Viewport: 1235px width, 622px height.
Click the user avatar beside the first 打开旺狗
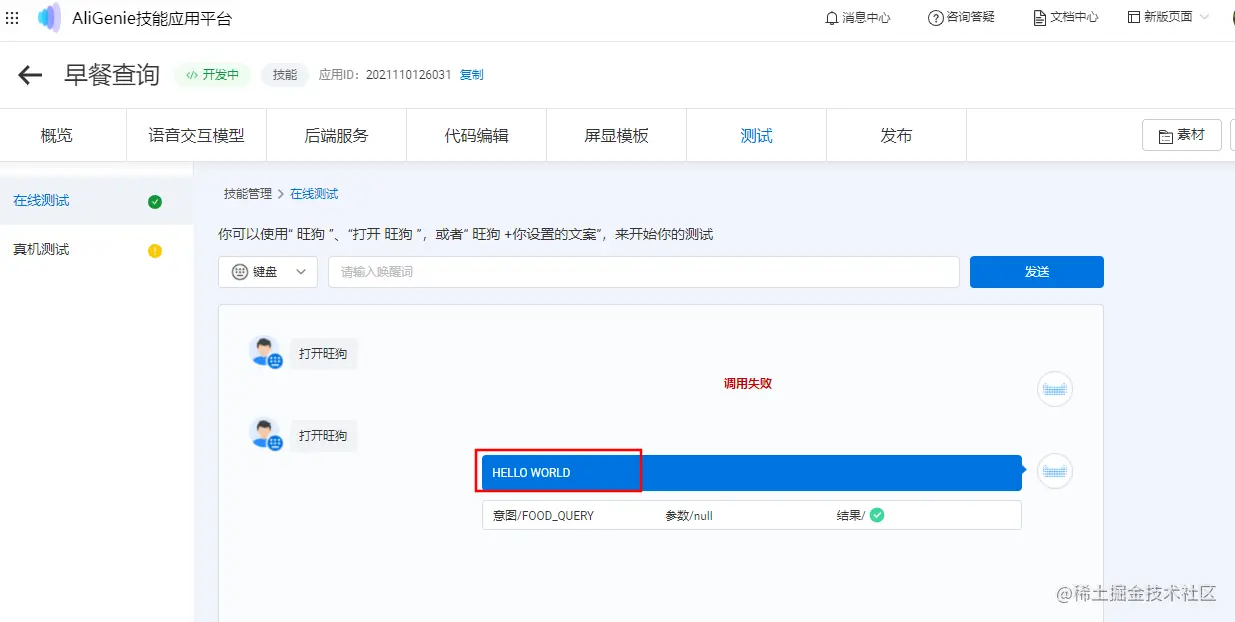click(x=265, y=353)
